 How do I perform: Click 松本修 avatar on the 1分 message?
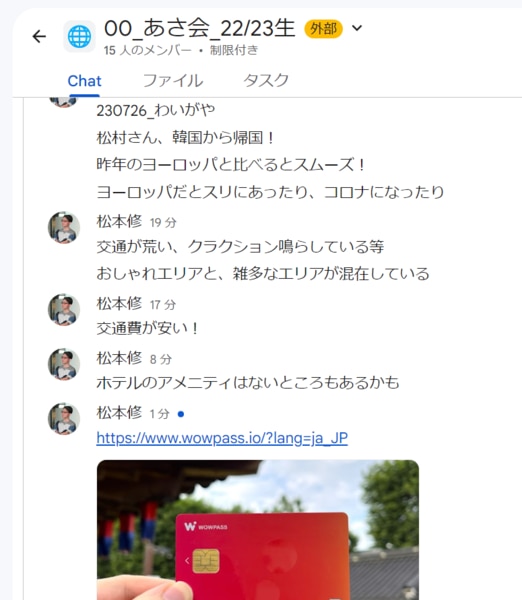64,418
